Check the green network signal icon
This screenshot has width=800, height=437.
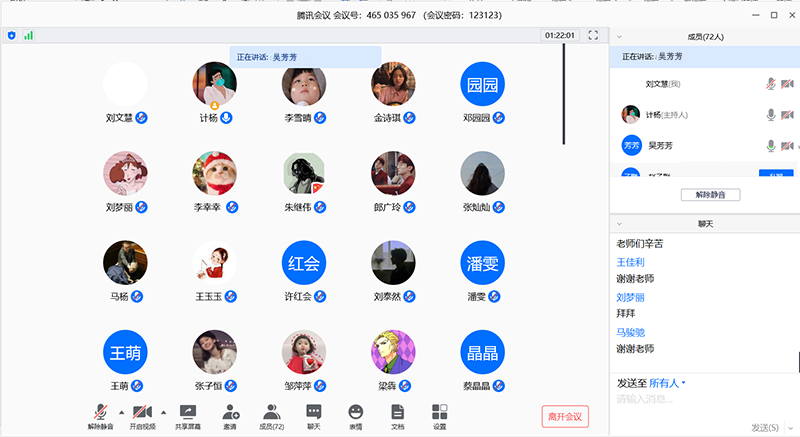[x=29, y=35]
